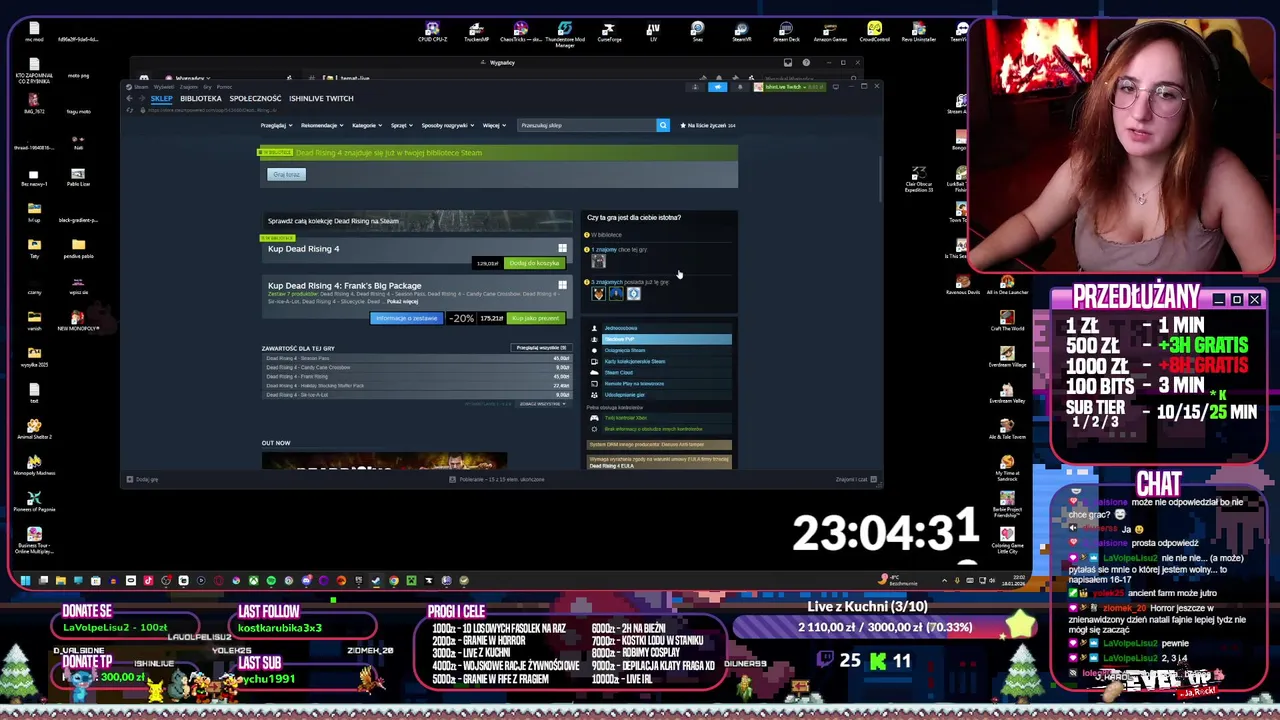Select the Dead Rising 4 - Frank Rising row
Screen dimensions: 1280x720
point(417,376)
